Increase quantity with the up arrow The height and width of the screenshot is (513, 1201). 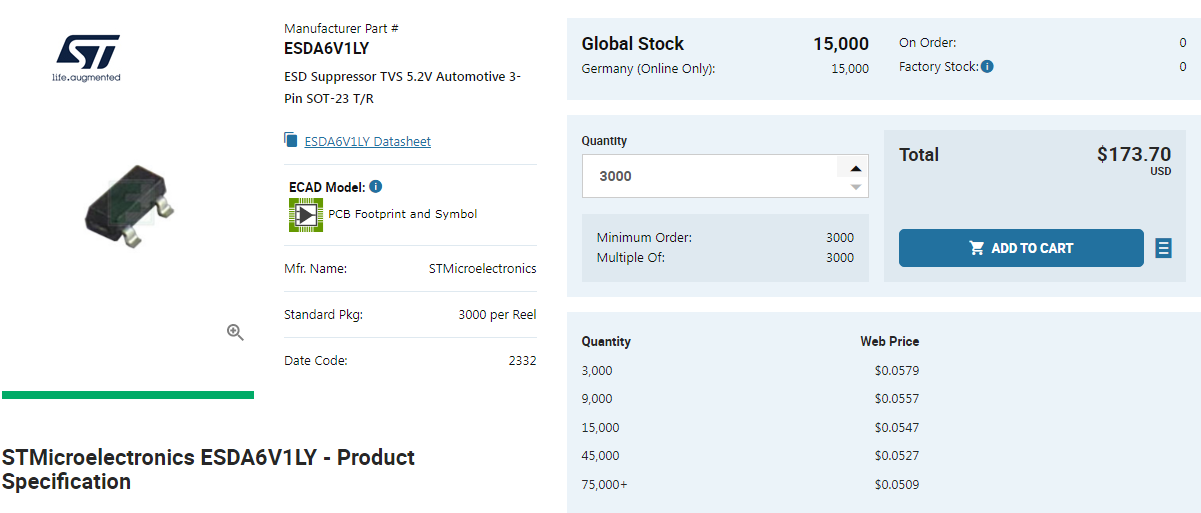point(856,168)
